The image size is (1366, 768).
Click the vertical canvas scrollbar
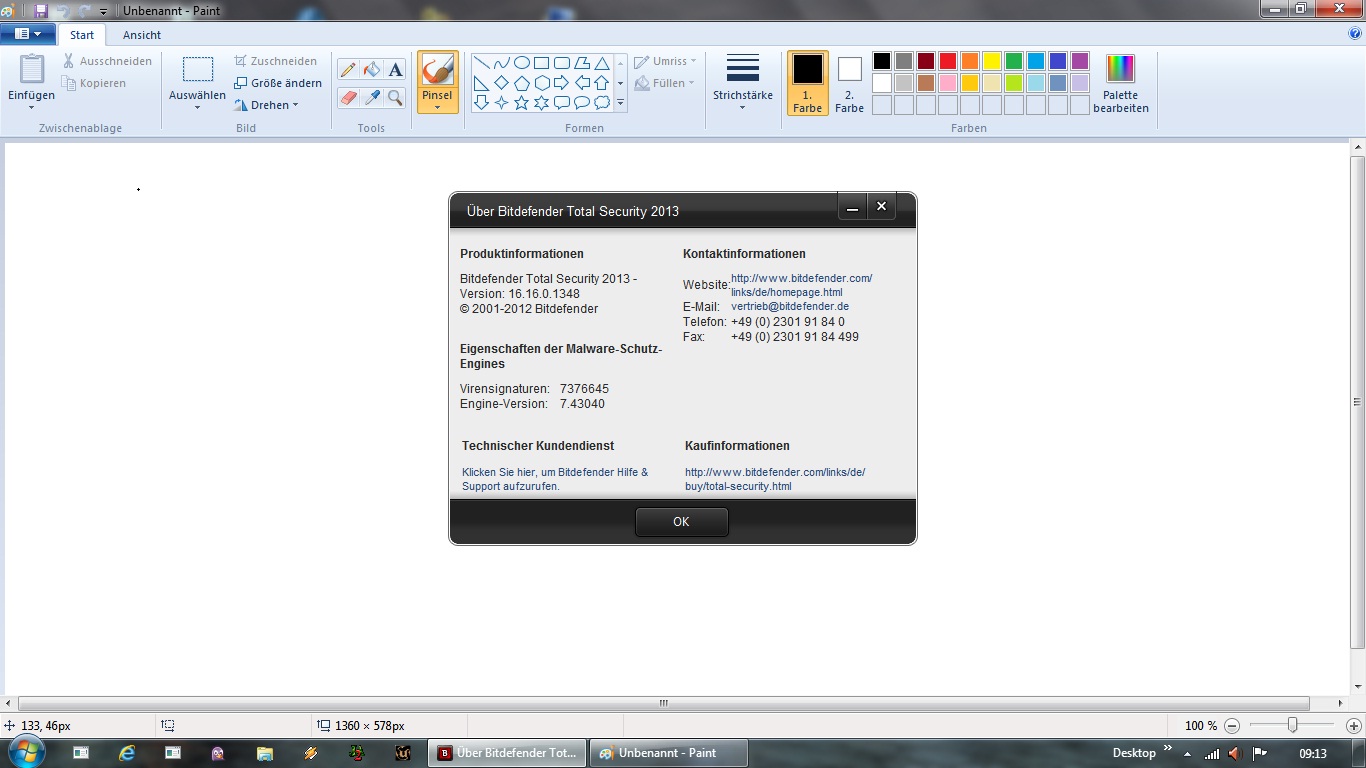tap(1357, 402)
